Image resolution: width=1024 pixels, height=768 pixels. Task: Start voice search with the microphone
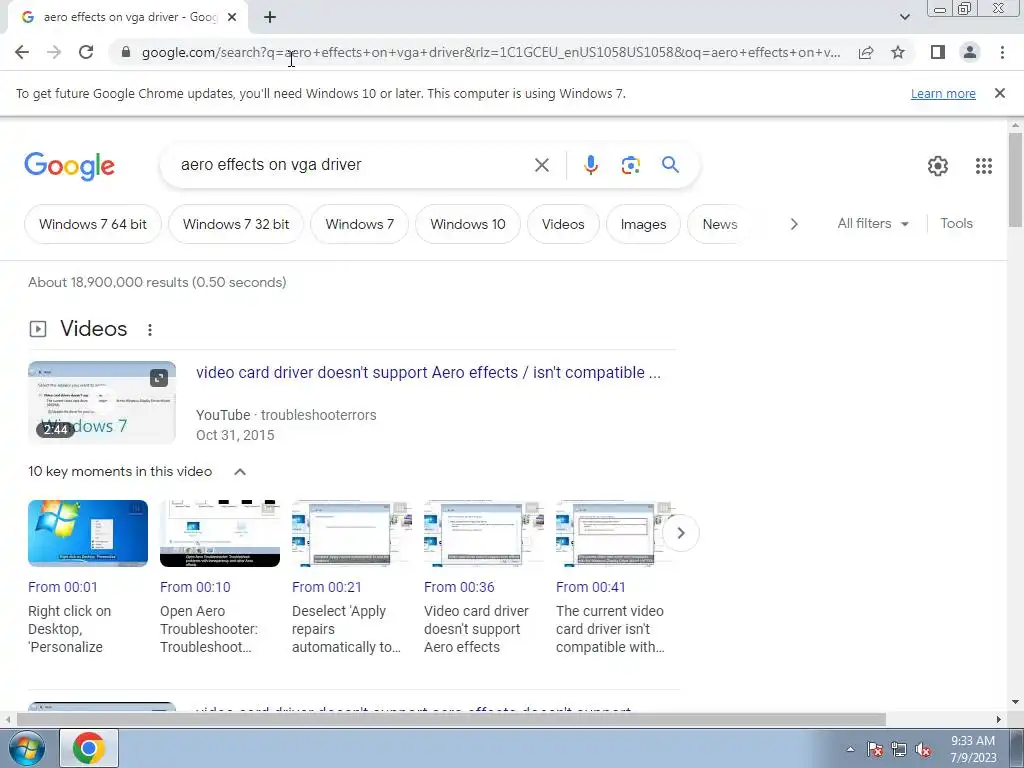[590, 165]
